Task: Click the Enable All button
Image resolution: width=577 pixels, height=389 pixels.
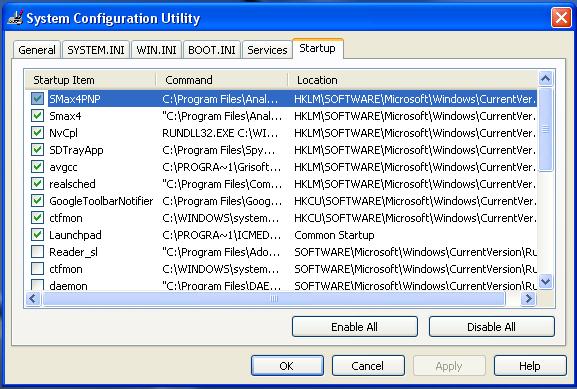Action: tap(355, 327)
